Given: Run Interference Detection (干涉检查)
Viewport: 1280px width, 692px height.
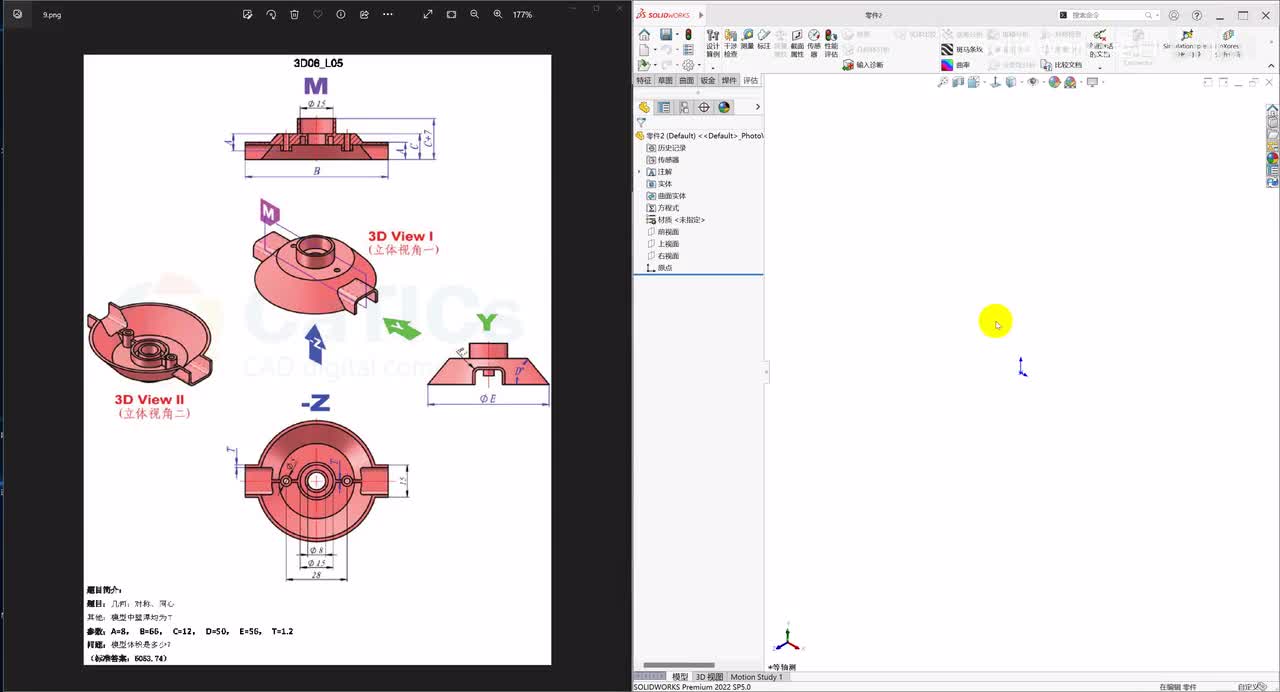Looking at the screenshot, I should 731,42.
